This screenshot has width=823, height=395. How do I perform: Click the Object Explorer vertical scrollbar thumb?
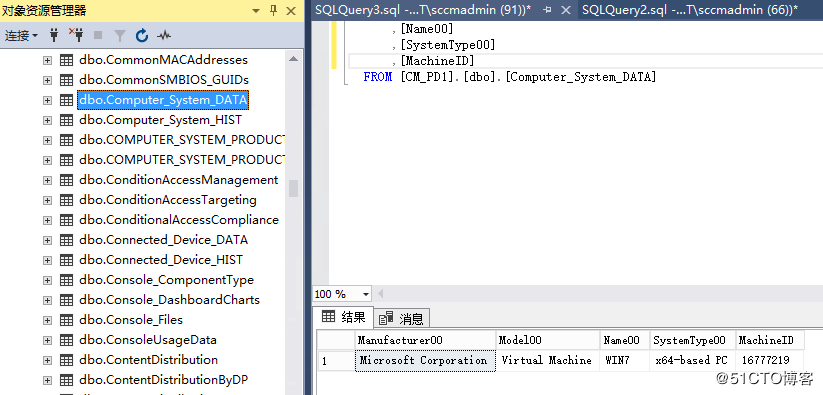coord(293,188)
